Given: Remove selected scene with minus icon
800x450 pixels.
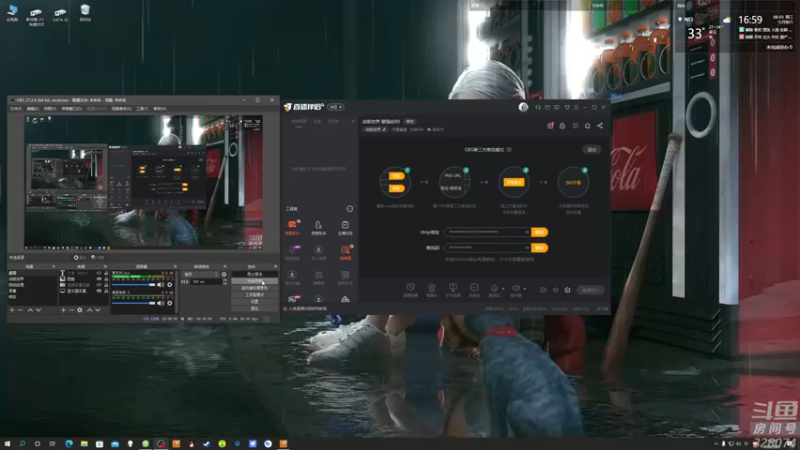Looking at the screenshot, I should pyautogui.click(x=20, y=310).
